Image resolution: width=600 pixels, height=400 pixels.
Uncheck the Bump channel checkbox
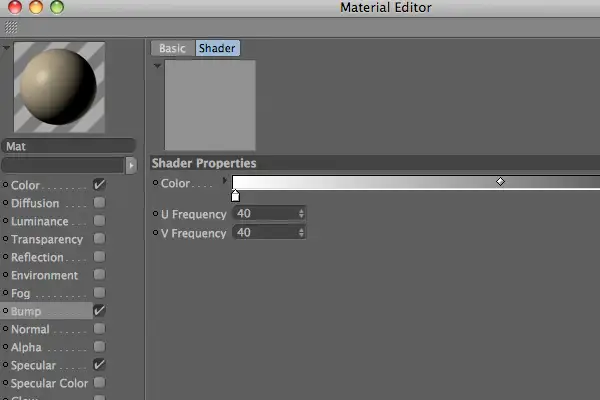[x=99, y=310]
